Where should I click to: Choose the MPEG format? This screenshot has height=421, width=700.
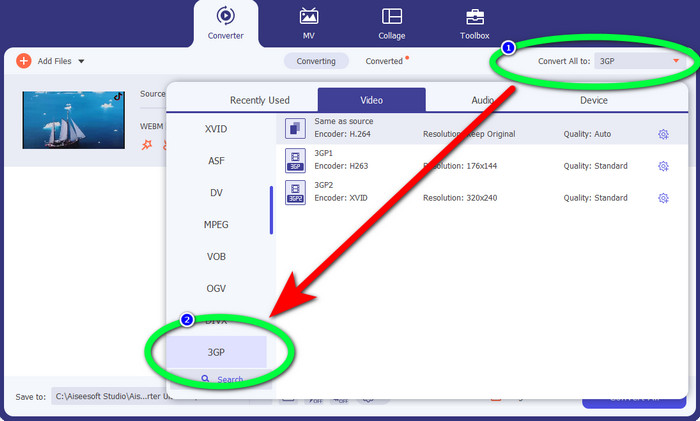(216, 225)
